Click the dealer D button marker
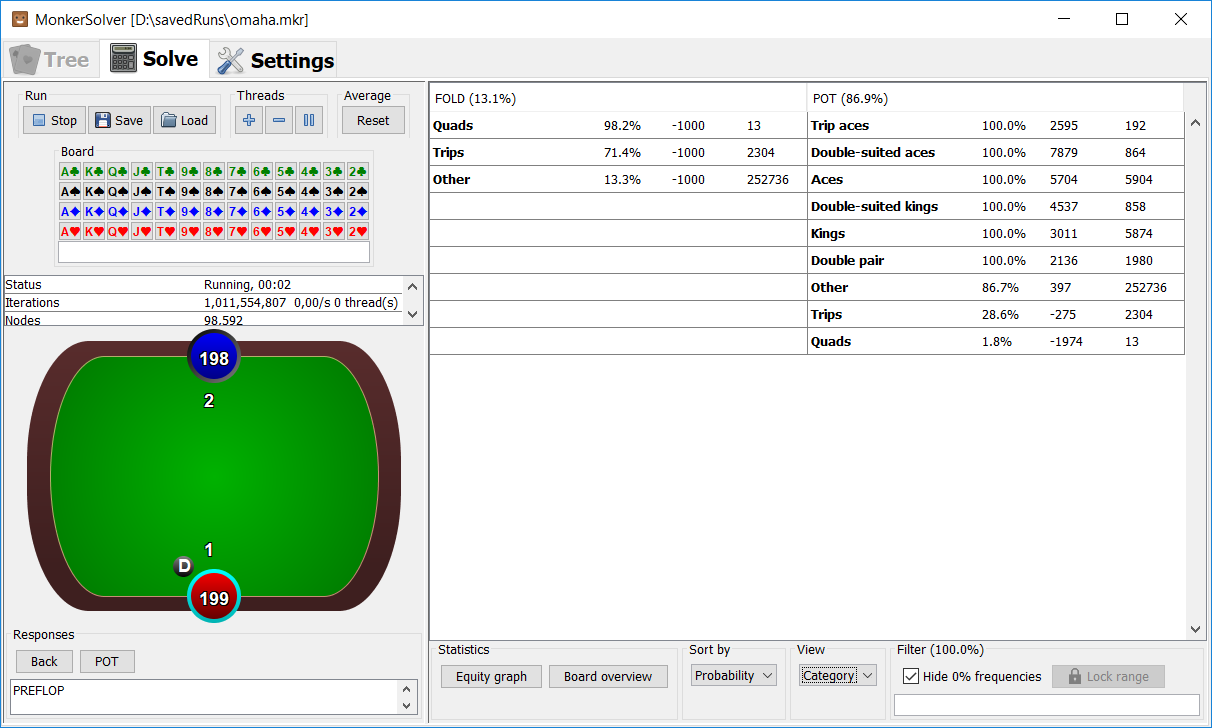The width and height of the screenshot is (1212, 728). click(183, 567)
